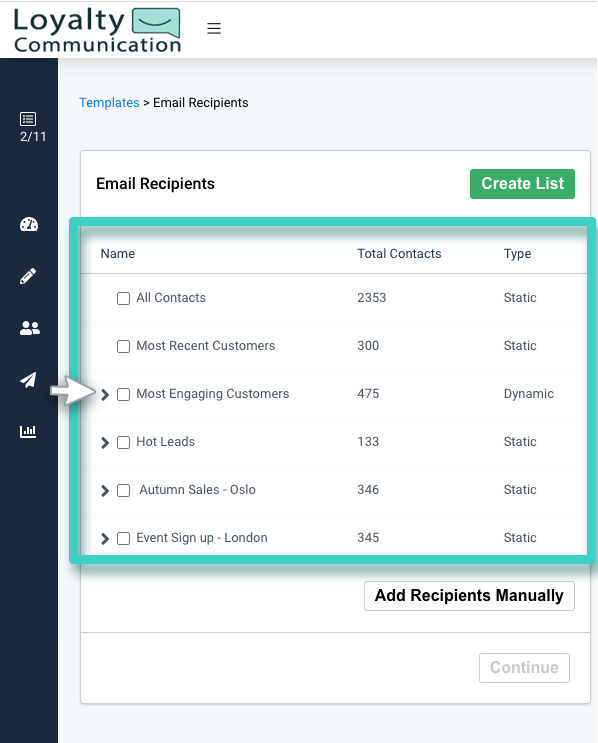Viewport: 598px width, 743px height.
Task: Tick the Most Engaging Customers checkbox
Action: pos(123,394)
